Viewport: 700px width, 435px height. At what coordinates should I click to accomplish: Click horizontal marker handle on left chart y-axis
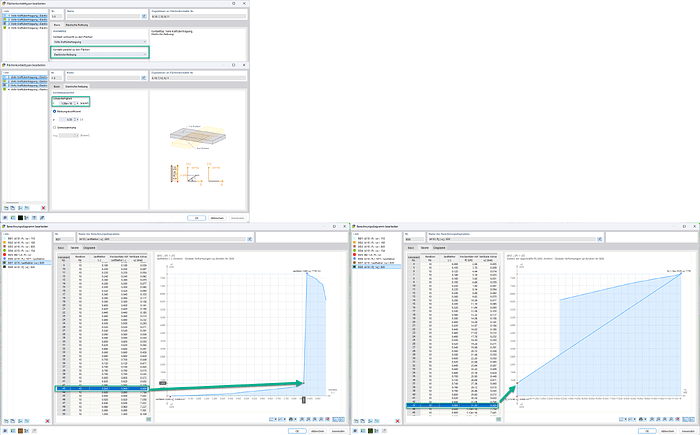click(163, 383)
